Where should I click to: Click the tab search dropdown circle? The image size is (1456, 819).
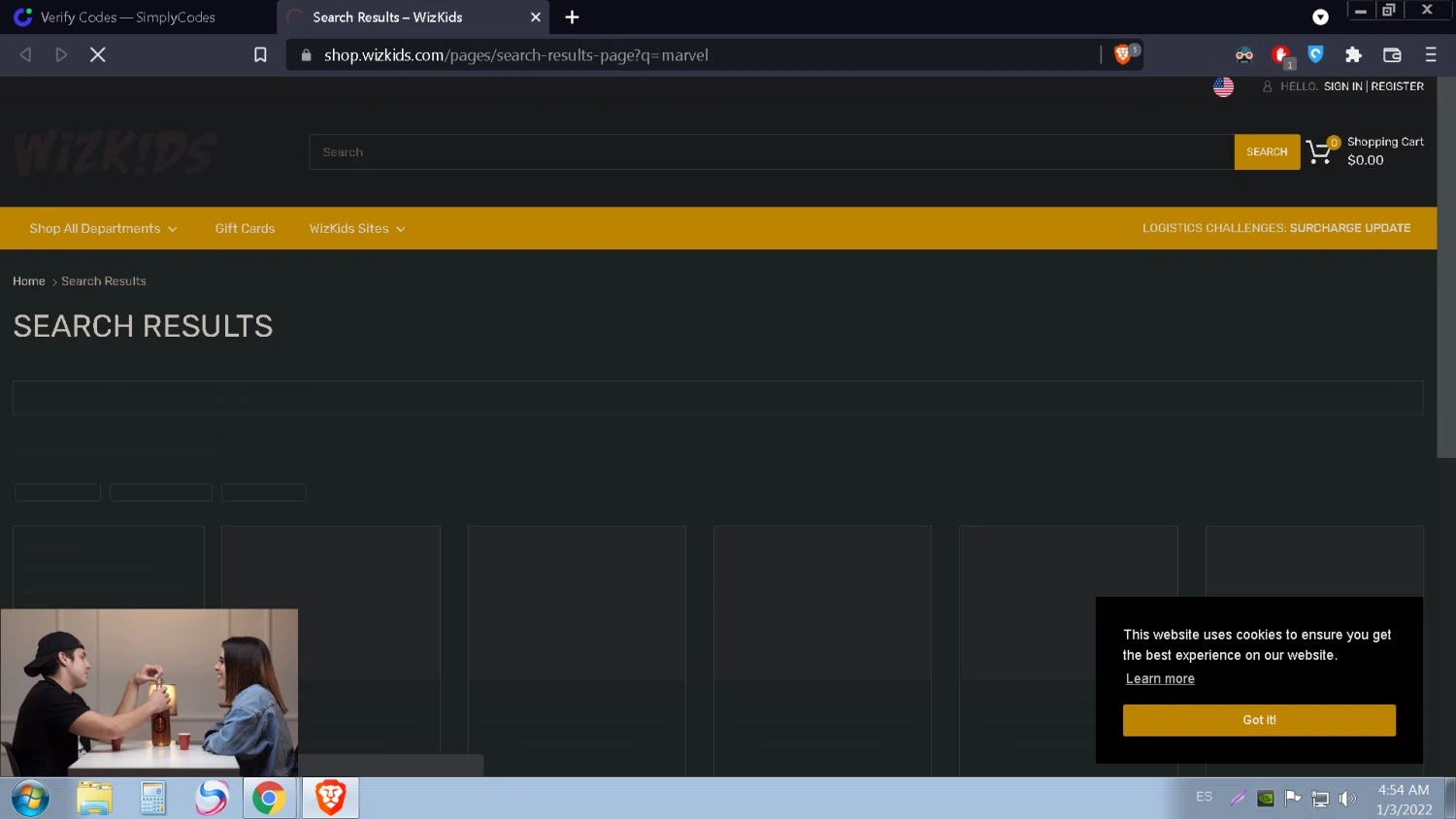coord(1320,17)
